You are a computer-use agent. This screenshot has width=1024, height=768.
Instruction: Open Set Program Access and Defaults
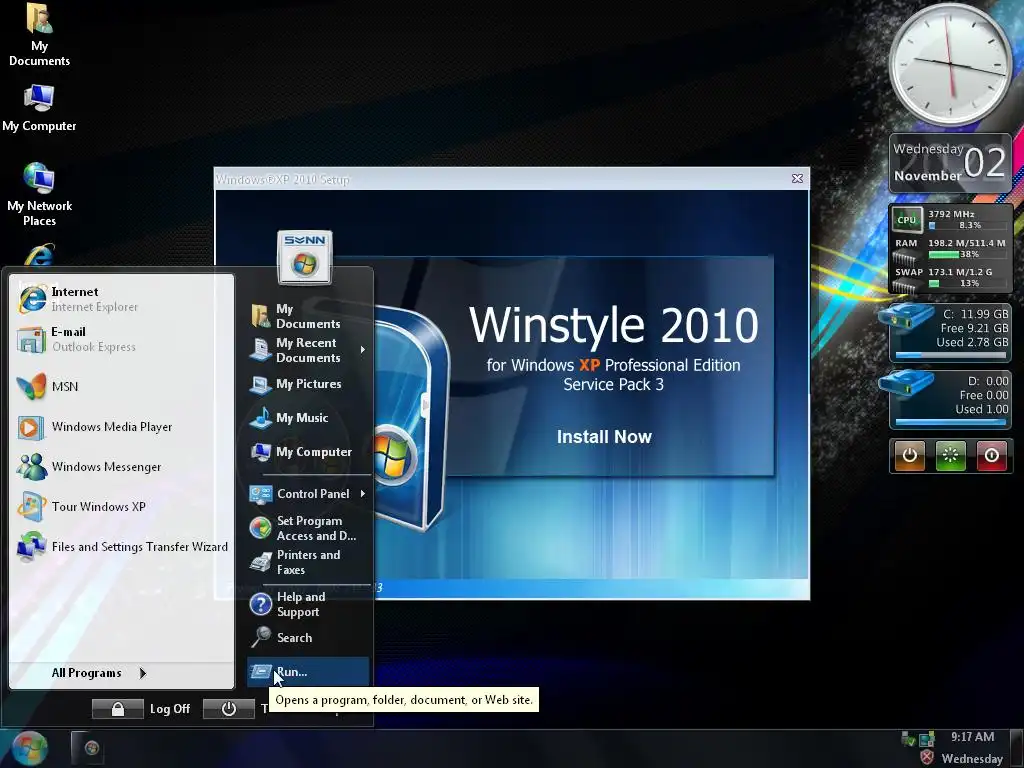(x=308, y=528)
